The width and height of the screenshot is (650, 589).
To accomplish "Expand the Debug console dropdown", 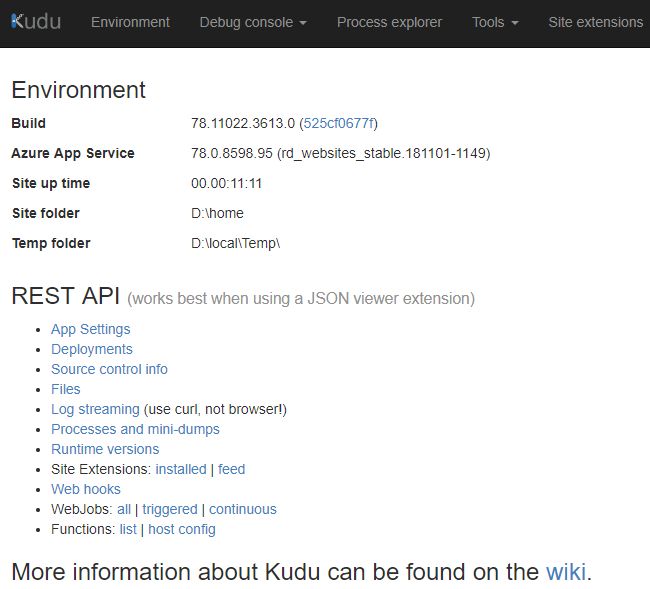I will coord(253,22).
